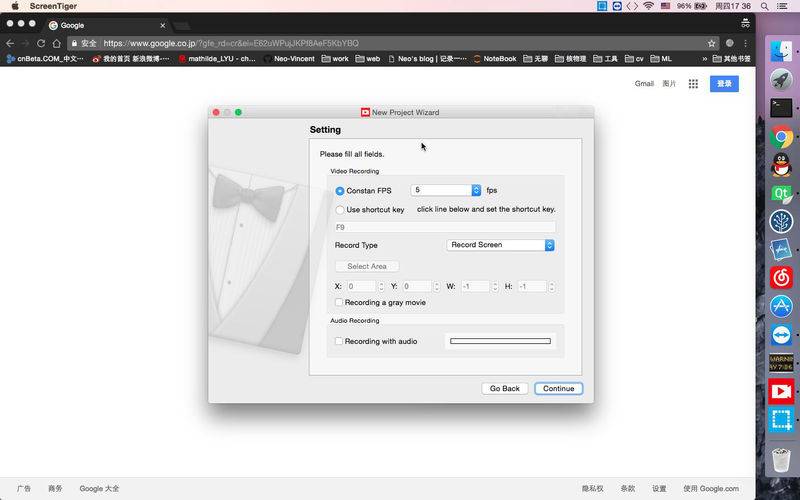
Task: Open Launchpad rocket in the dock
Action: pyautogui.click(x=781, y=79)
